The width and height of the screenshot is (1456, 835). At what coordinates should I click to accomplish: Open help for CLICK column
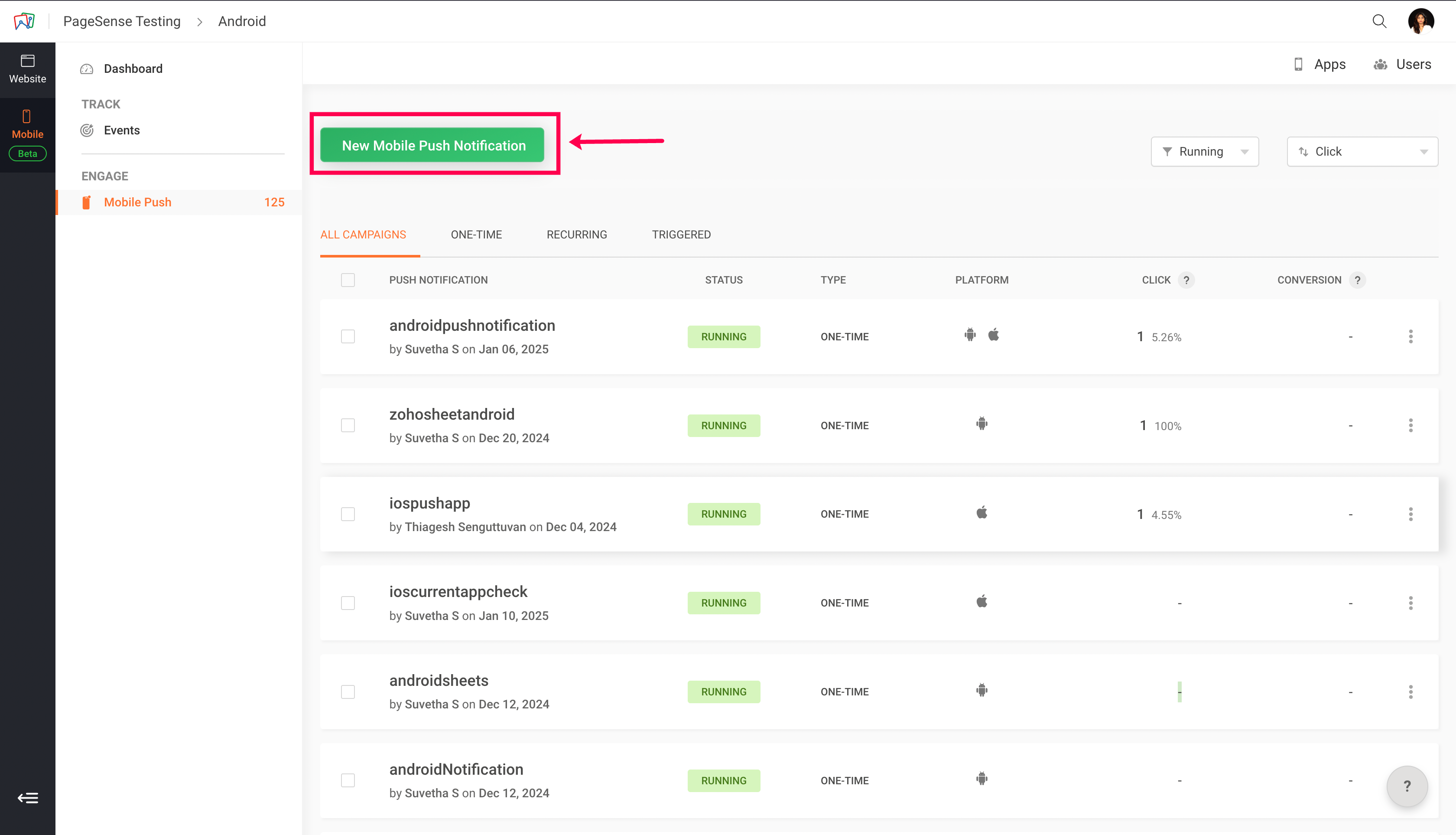tap(1186, 280)
